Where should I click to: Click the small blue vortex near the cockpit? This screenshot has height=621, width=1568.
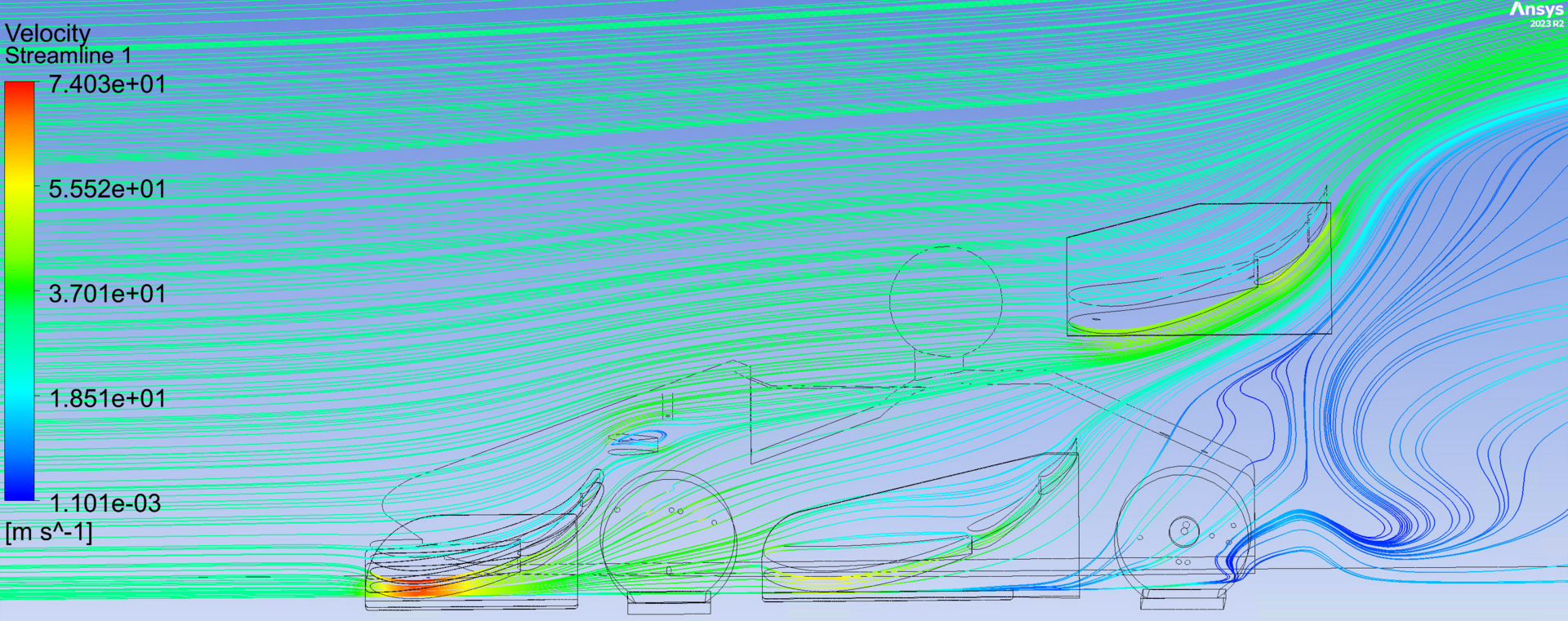pyautogui.click(x=637, y=439)
